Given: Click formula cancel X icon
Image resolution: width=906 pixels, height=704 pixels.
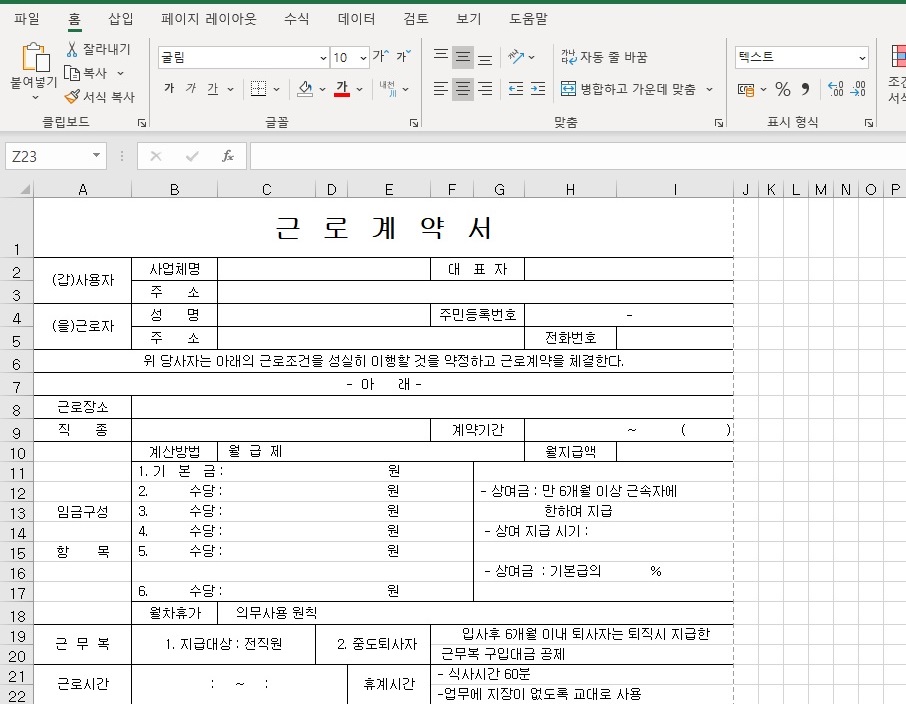Looking at the screenshot, I should coord(155,156).
